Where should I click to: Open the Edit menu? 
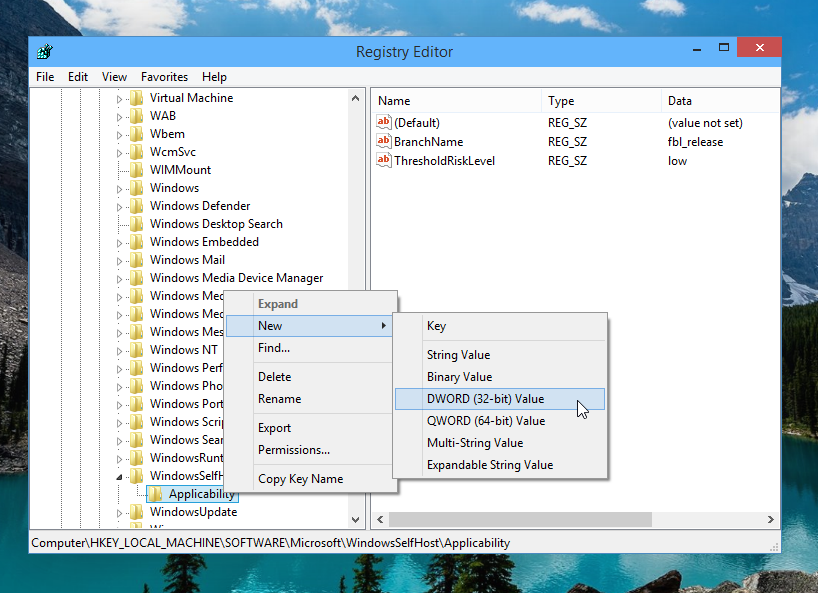click(78, 77)
